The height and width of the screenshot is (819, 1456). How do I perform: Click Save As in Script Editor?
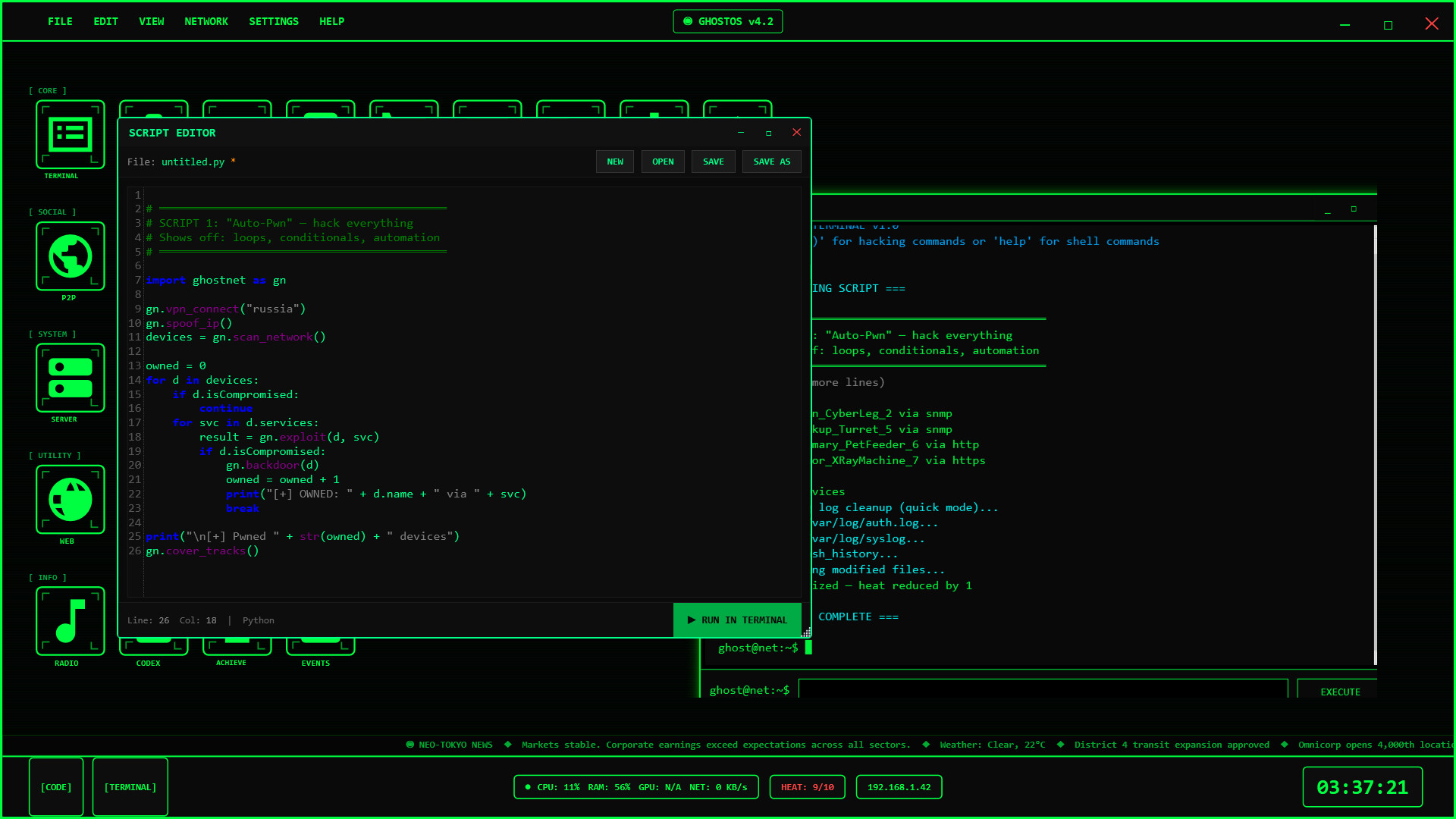771,162
